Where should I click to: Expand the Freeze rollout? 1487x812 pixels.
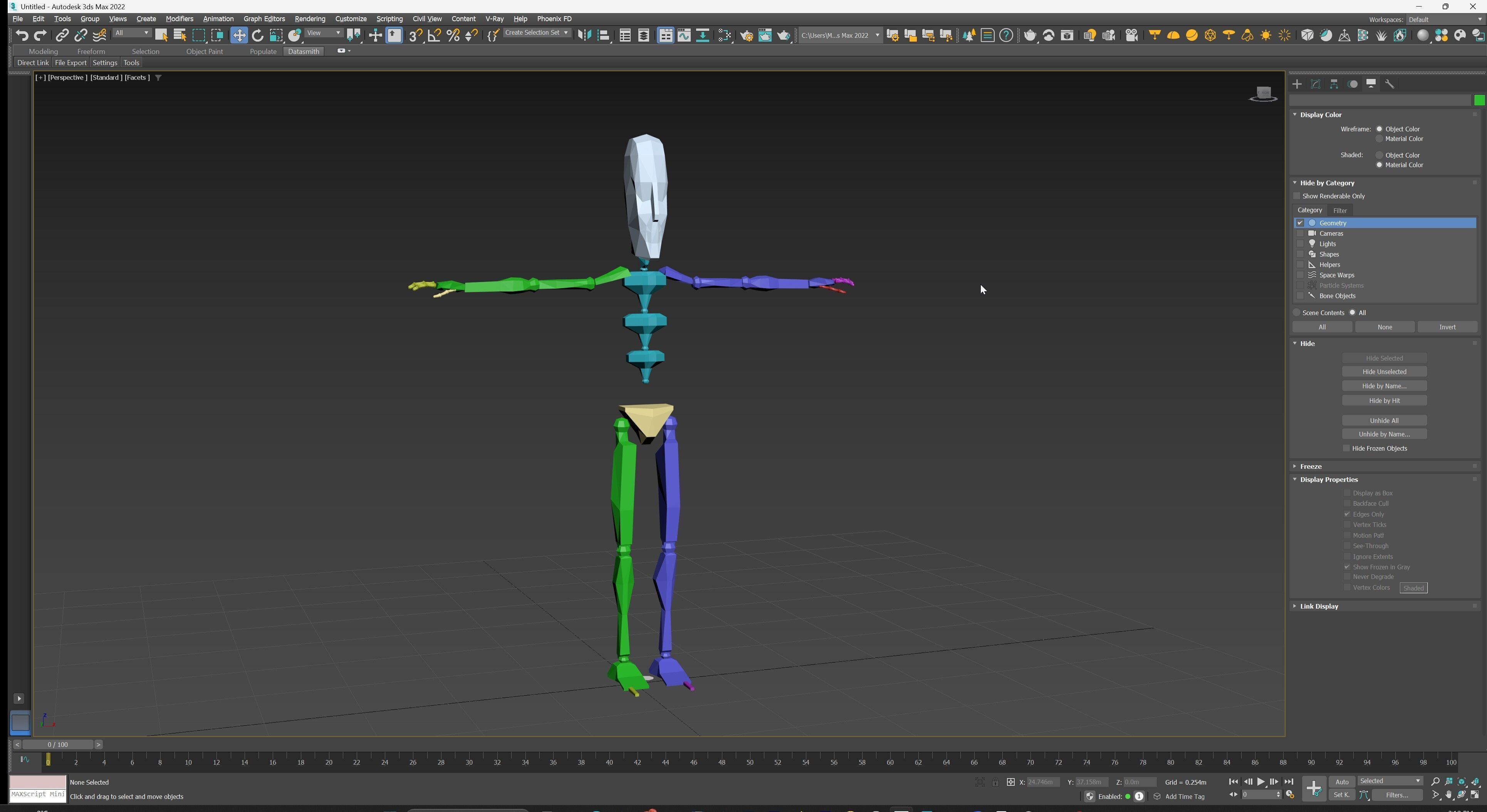(x=1311, y=466)
